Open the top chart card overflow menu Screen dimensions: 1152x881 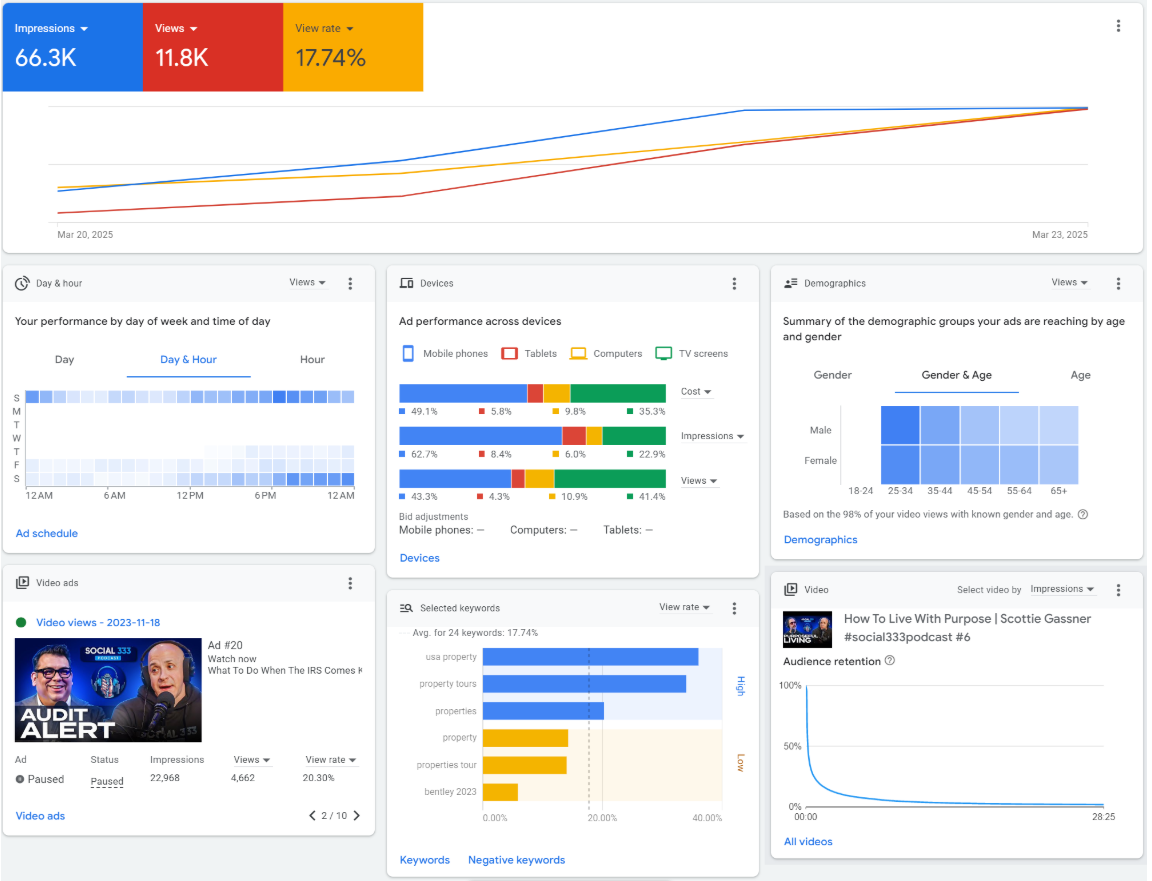pos(1118,26)
